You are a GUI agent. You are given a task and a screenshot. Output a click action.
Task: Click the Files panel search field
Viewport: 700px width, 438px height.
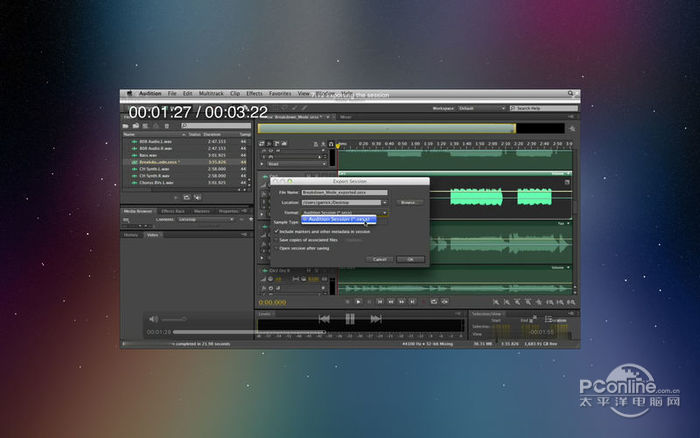click(216, 126)
